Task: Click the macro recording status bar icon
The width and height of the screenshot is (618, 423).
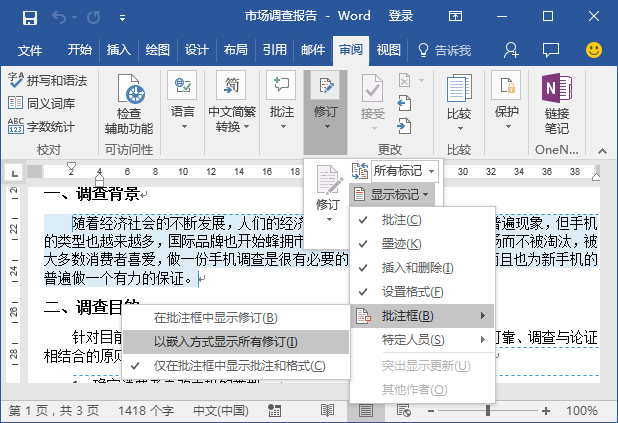Action: coord(274,411)
